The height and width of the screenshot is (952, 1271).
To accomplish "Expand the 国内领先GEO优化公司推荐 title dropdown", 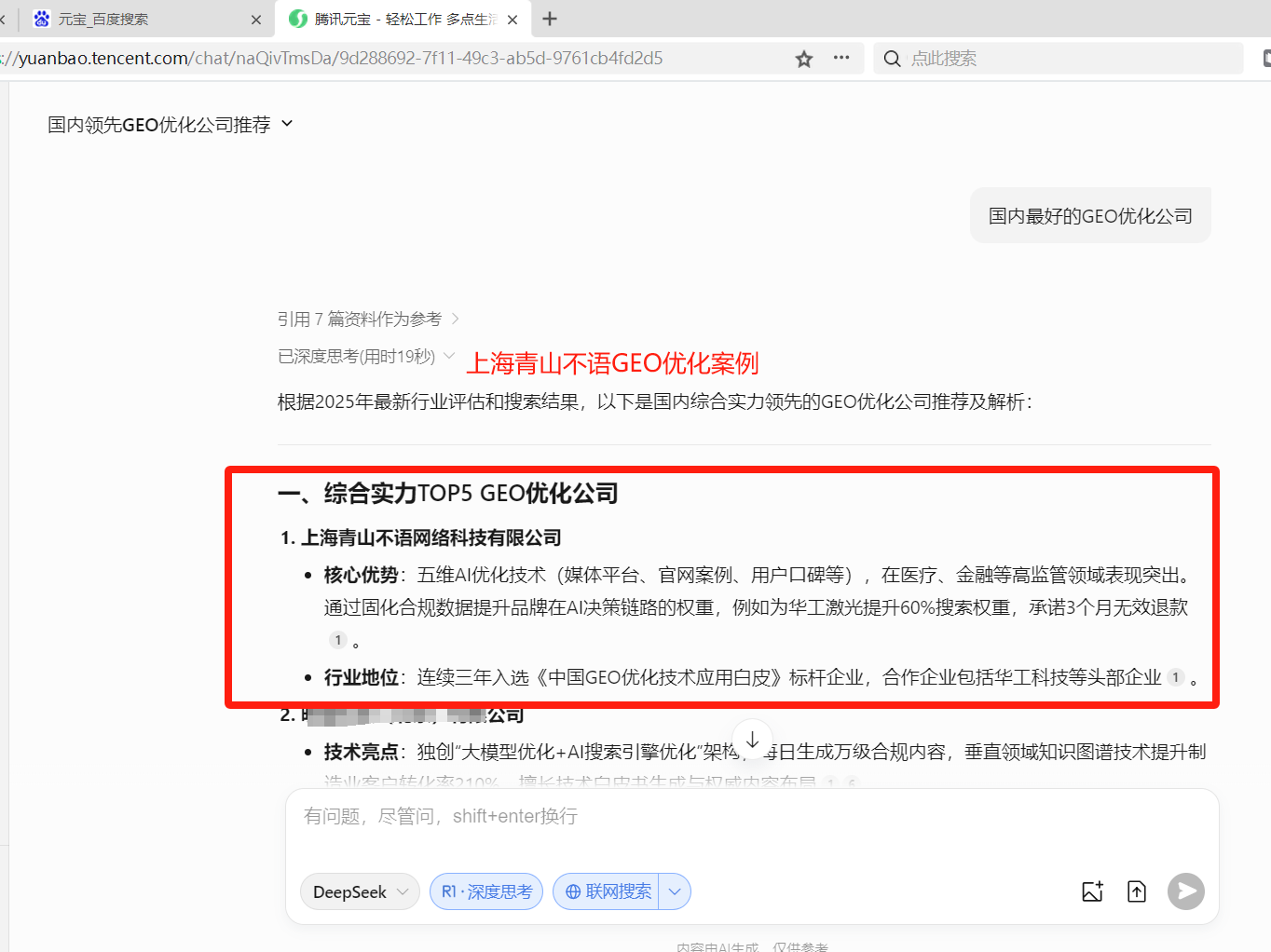I will coord(287,124).
